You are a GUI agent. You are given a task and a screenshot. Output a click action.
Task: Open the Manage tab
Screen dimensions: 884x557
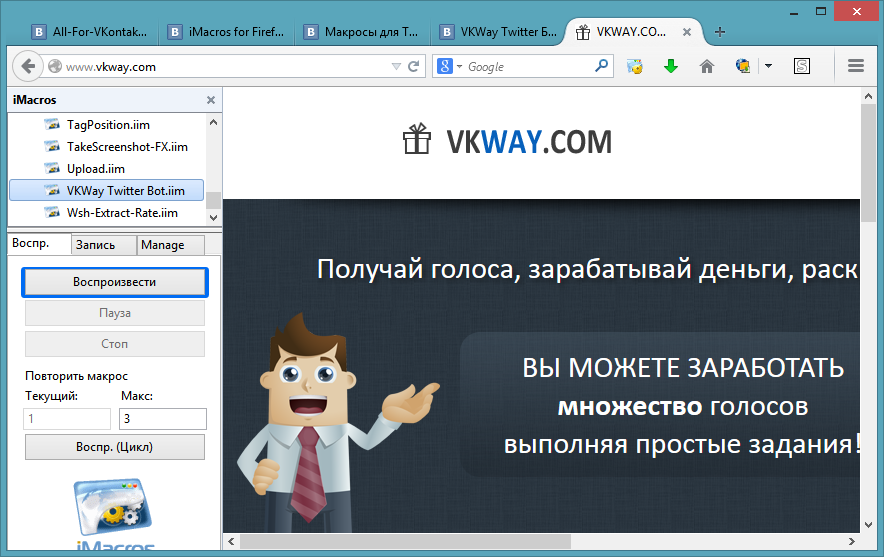170,245
